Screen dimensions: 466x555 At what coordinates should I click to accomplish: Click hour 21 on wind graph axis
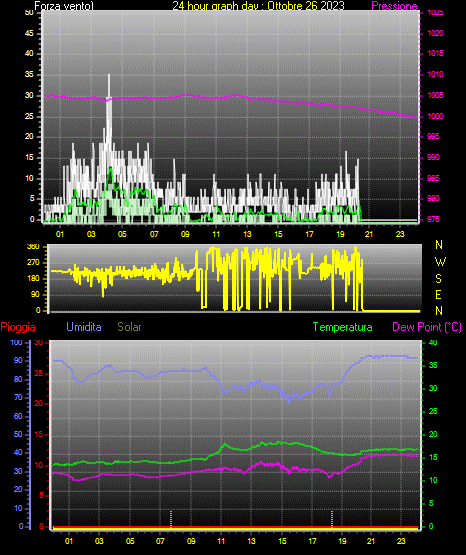pos(369,234)
